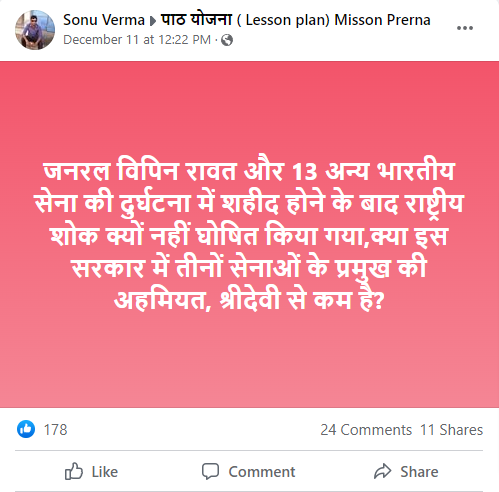Open Sonu Verma's profile picture
Screen dimensions: 499x492
pos(35,30)
